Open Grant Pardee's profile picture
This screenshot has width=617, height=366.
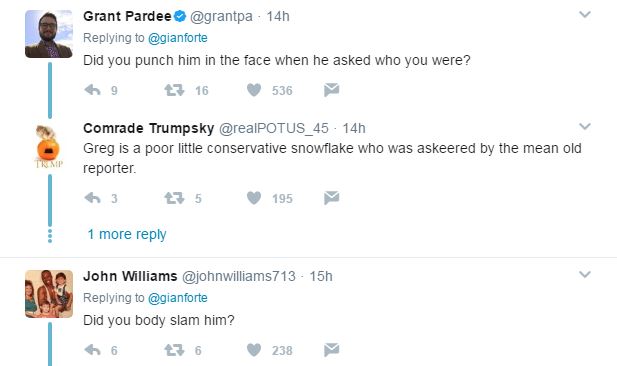coord(49,34)
